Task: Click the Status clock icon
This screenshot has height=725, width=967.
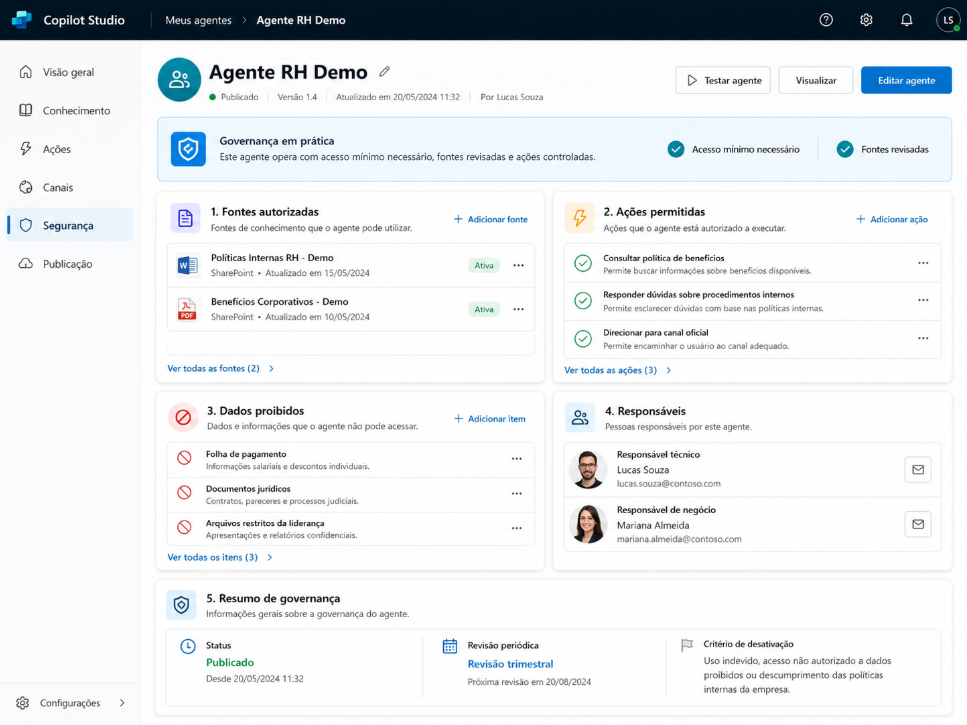Action: pyautogui.click(x=187, y=646)
